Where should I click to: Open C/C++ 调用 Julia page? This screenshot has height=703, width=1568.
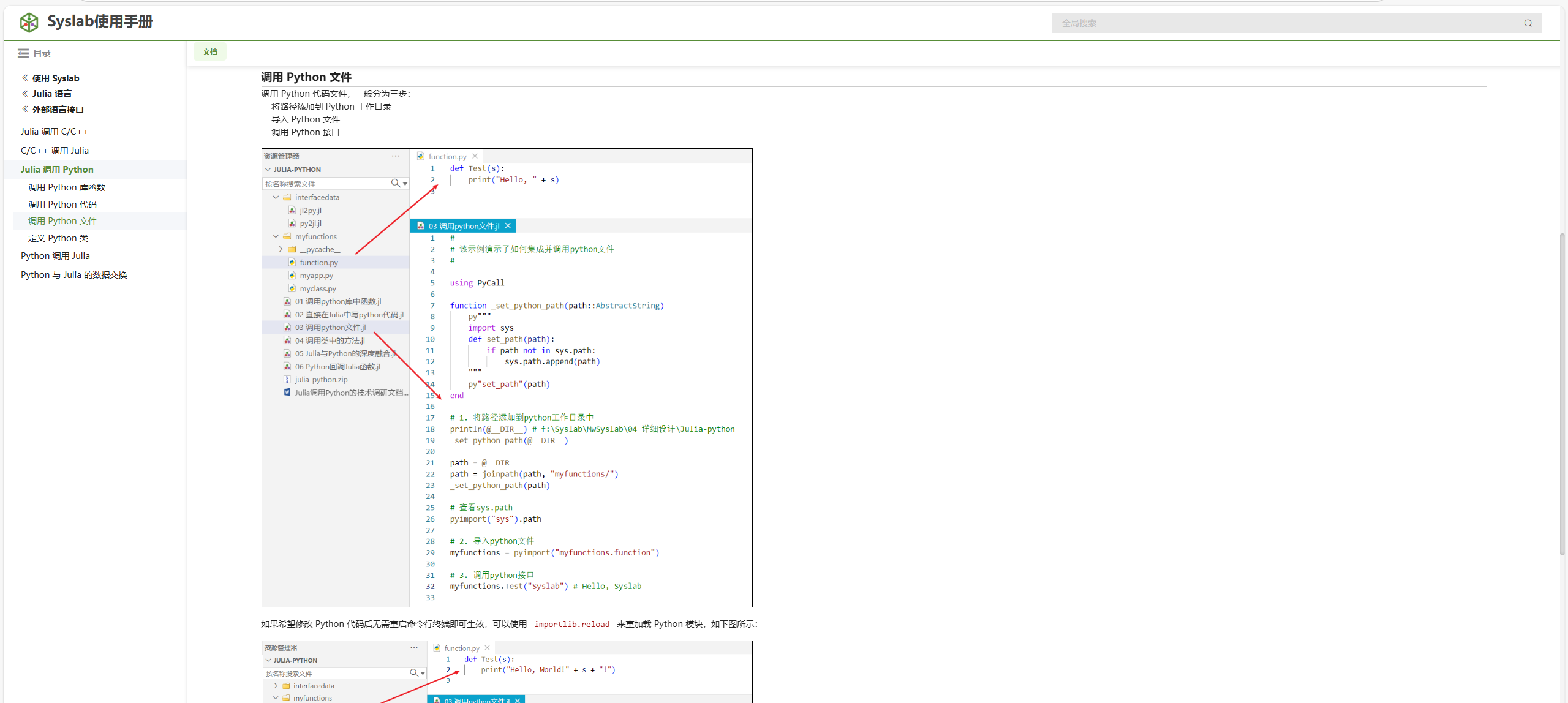[55, 151]
